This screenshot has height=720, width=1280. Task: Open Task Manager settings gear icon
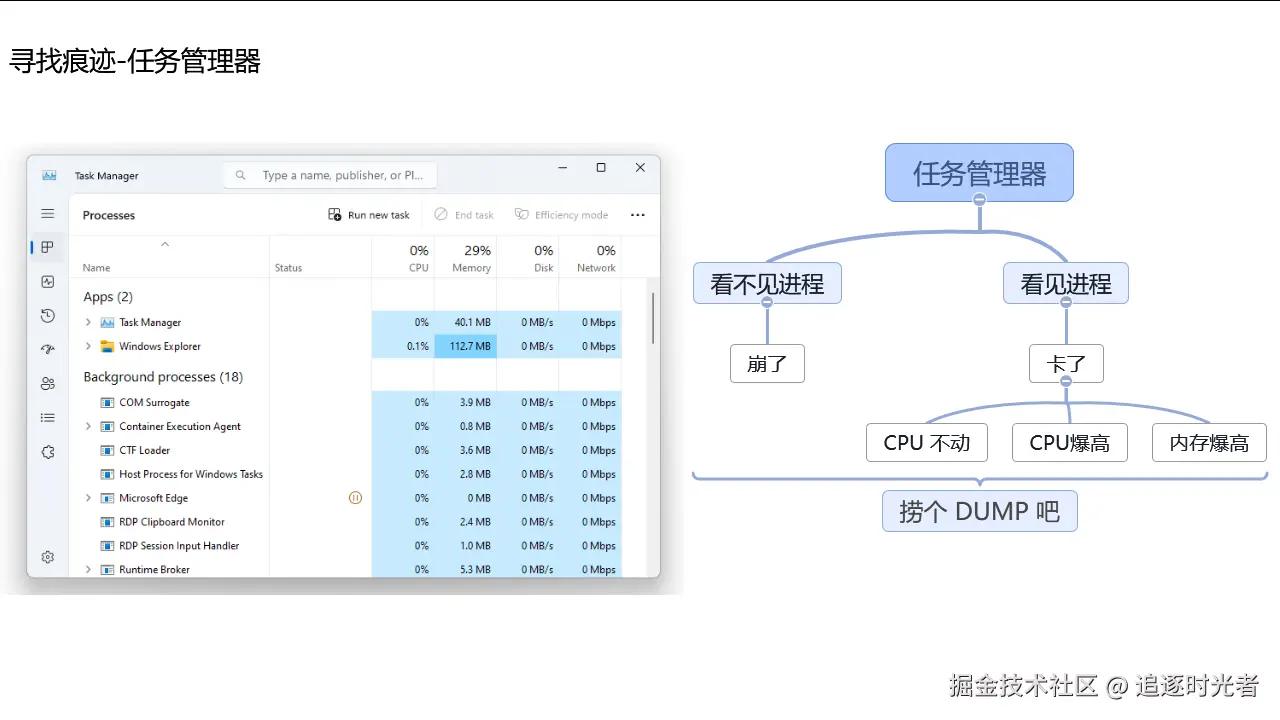point(47,557)
